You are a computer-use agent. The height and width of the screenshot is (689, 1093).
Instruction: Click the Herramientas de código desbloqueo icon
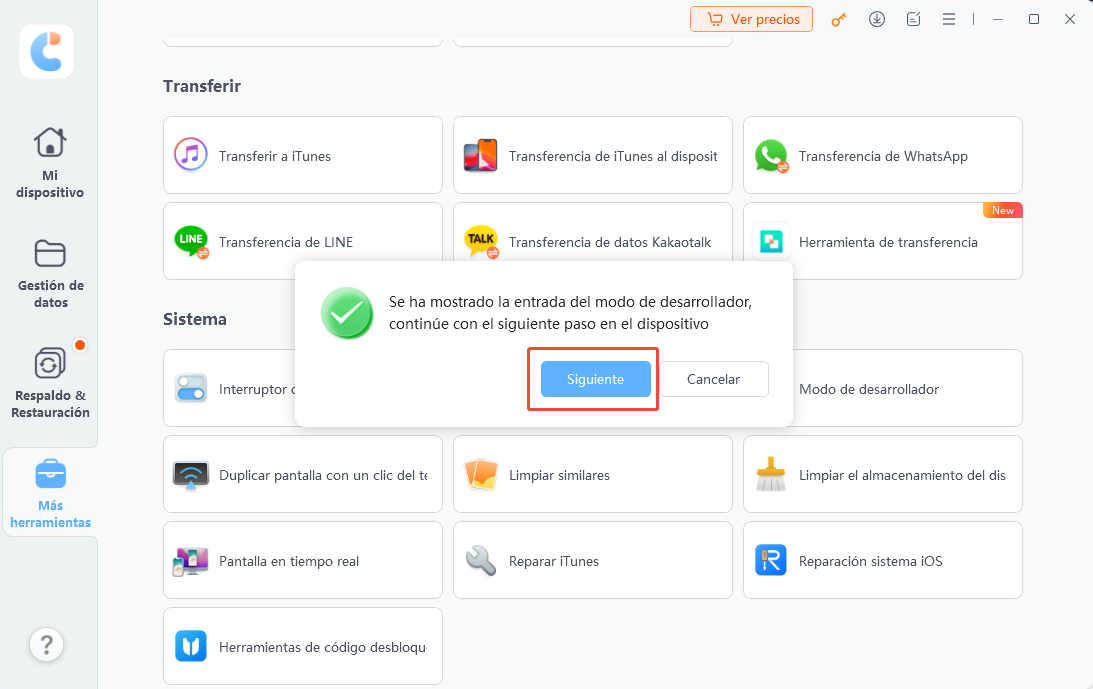click(x=190, y=646)
